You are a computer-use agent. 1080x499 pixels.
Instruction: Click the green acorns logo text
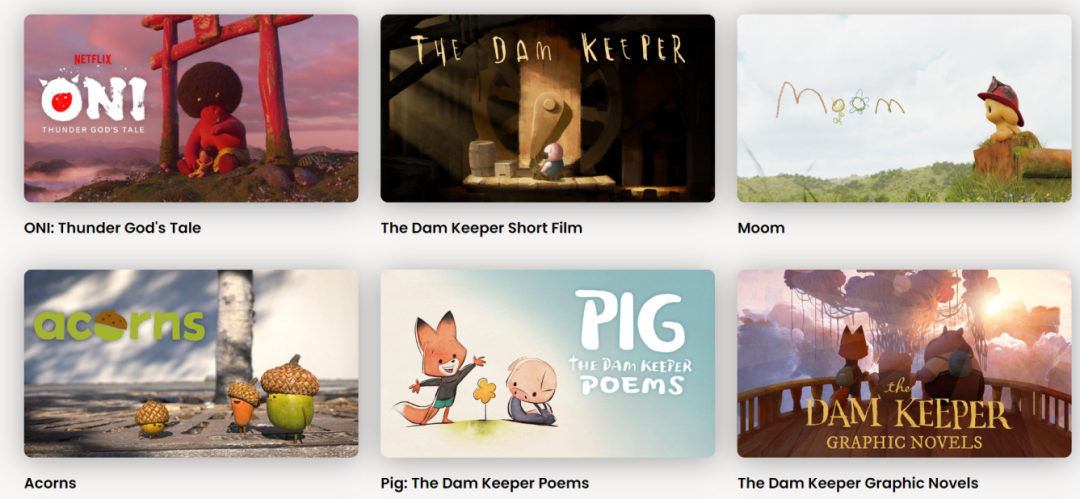pos(119,325)
